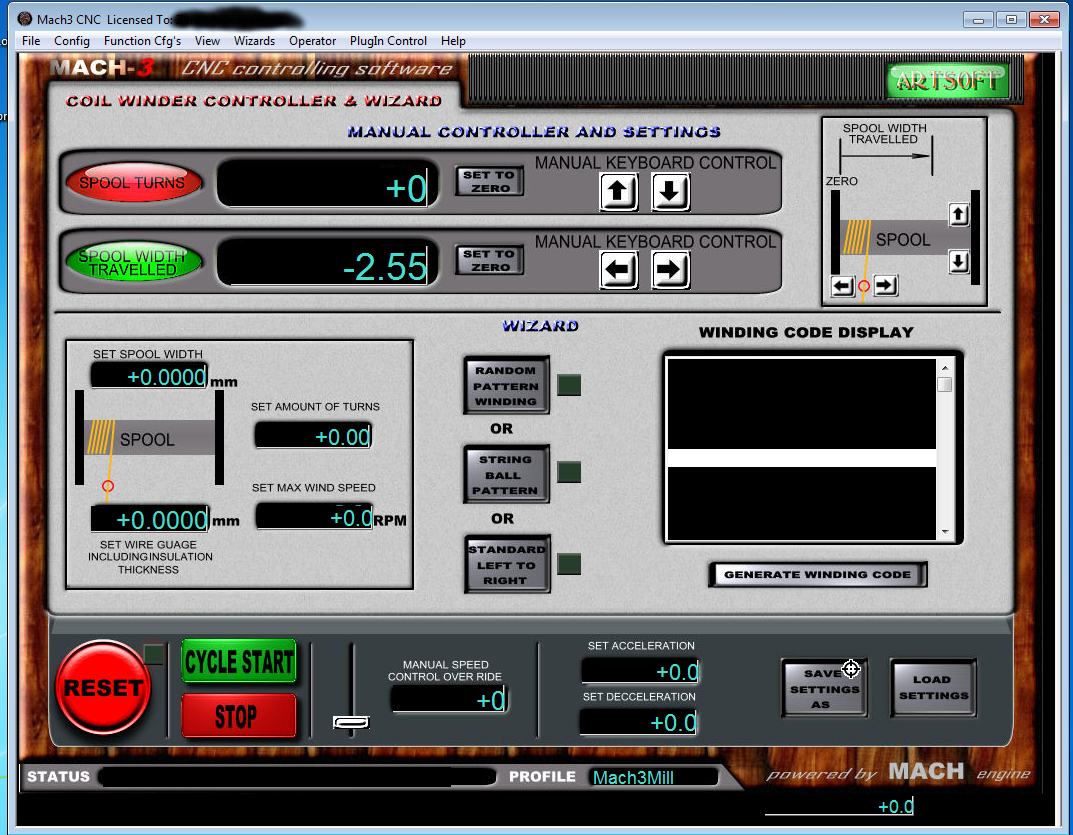This screenshot has width=1073, height=835.
Task: Click right arrow for Spool Width Travelled control
Action: [x=670, y=270]
